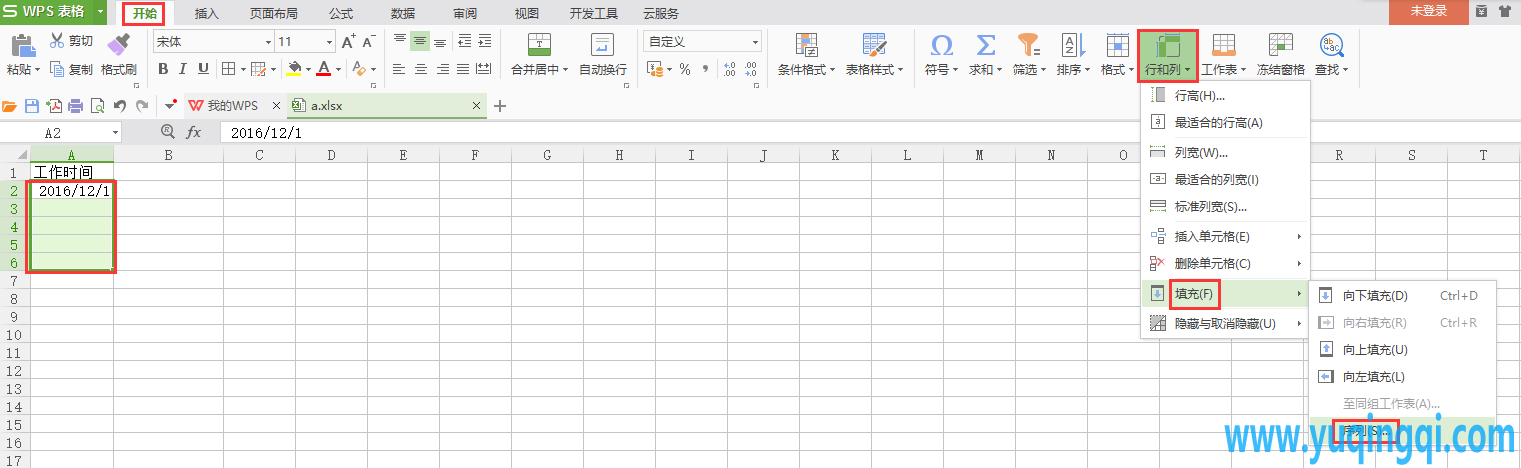Click the Copy (复制) icon

pos(57,69)
